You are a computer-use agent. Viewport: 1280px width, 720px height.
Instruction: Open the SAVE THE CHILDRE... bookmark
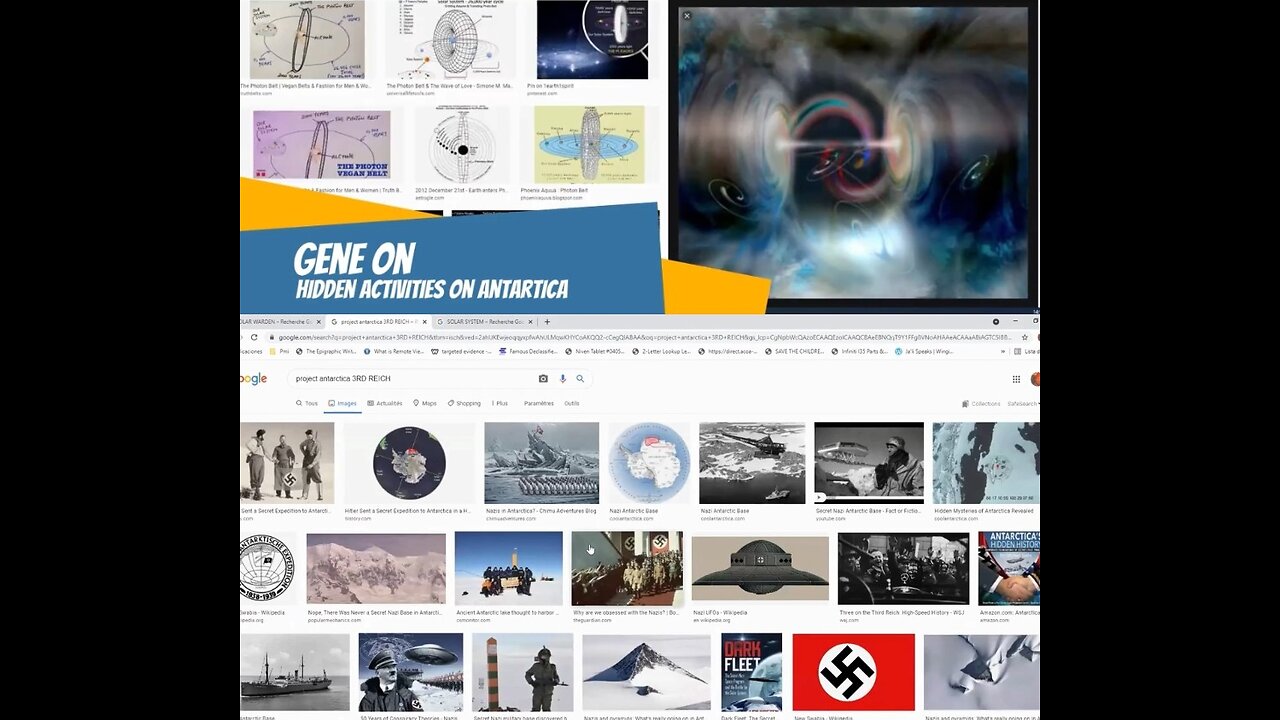coord(794,352)
